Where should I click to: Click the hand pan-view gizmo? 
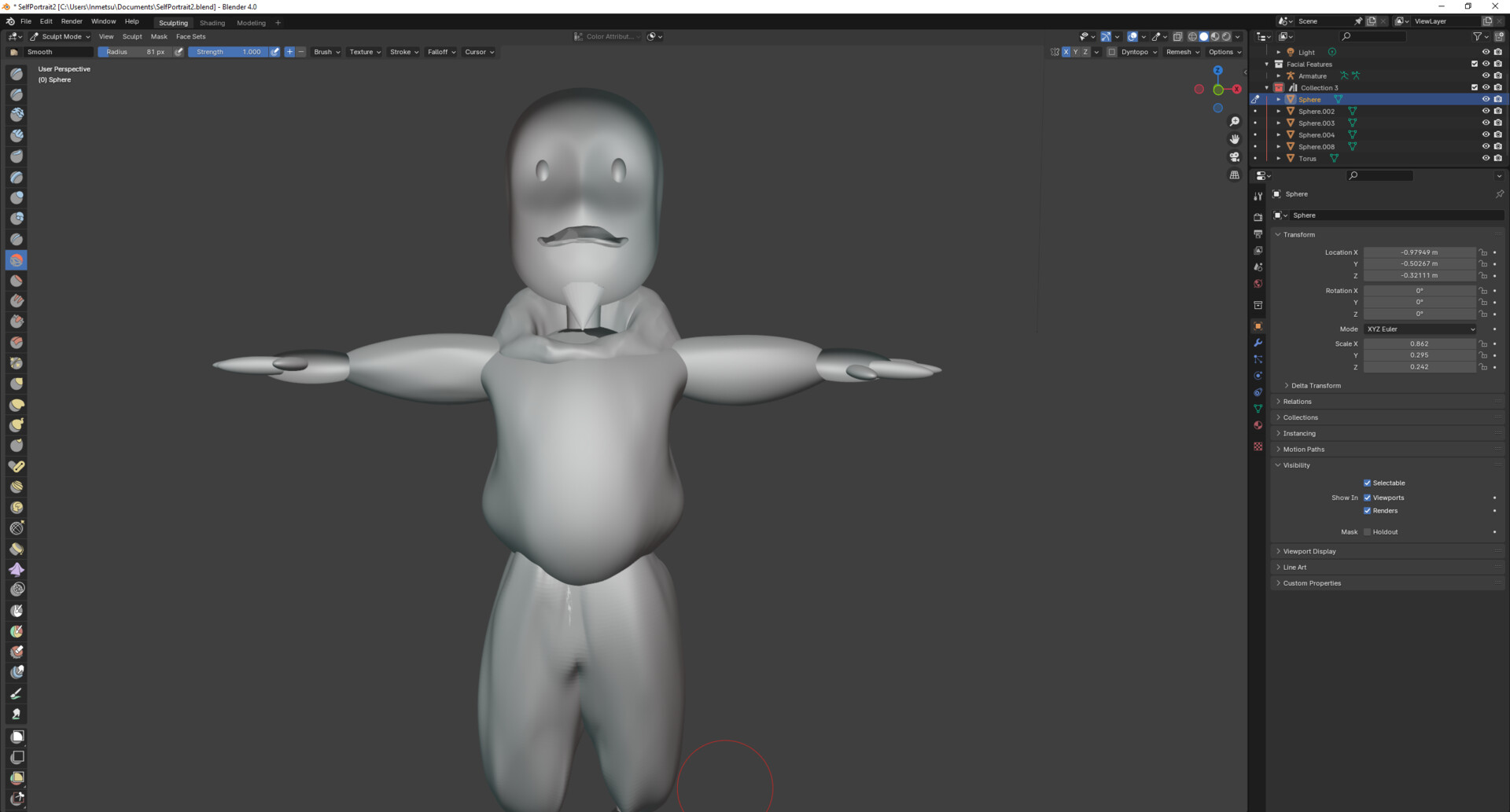point(1234,139)
